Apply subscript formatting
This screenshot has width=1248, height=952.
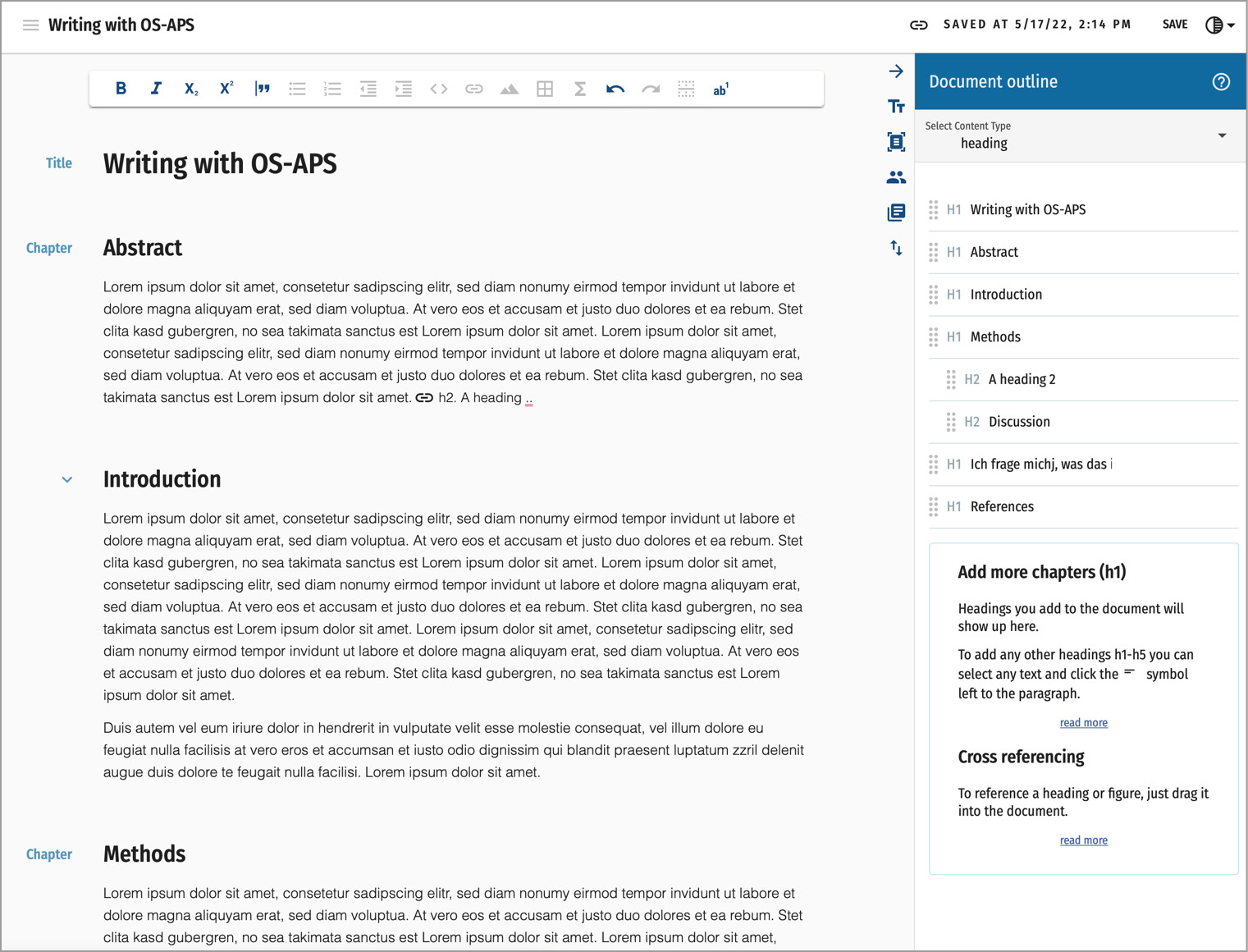[x=191, y=89]
